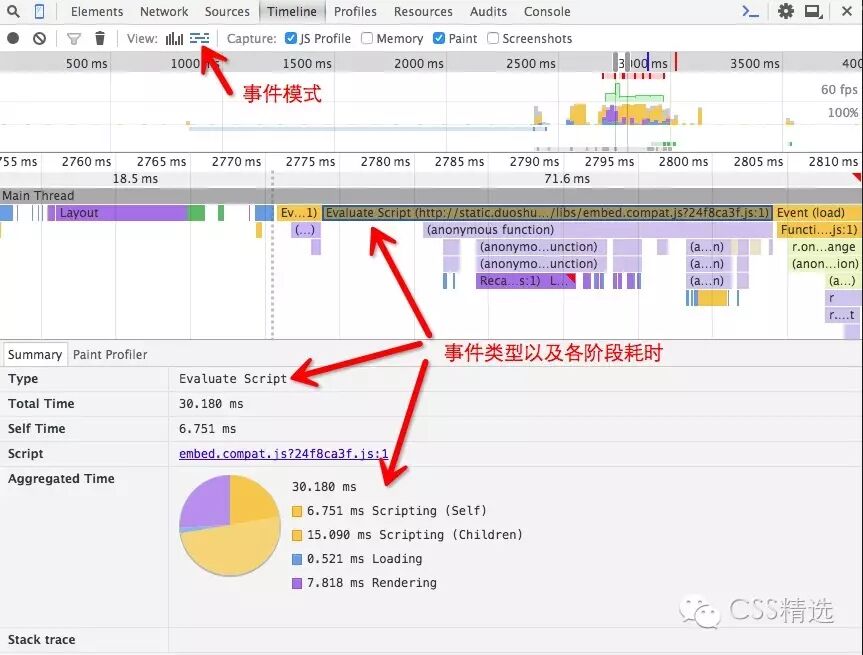Toggle the JS Profile checkbox
The width and height of the screenshot is (863, 655).
[291, 38]
